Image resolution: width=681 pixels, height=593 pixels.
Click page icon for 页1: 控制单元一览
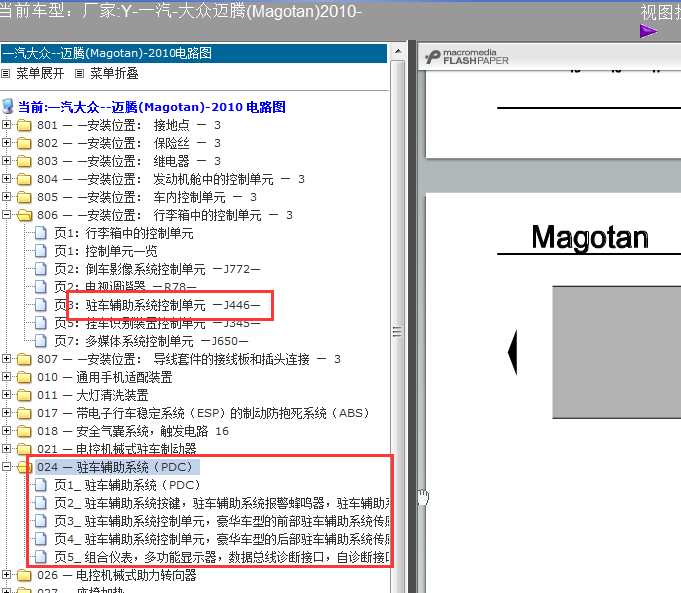tap(40, 251)
